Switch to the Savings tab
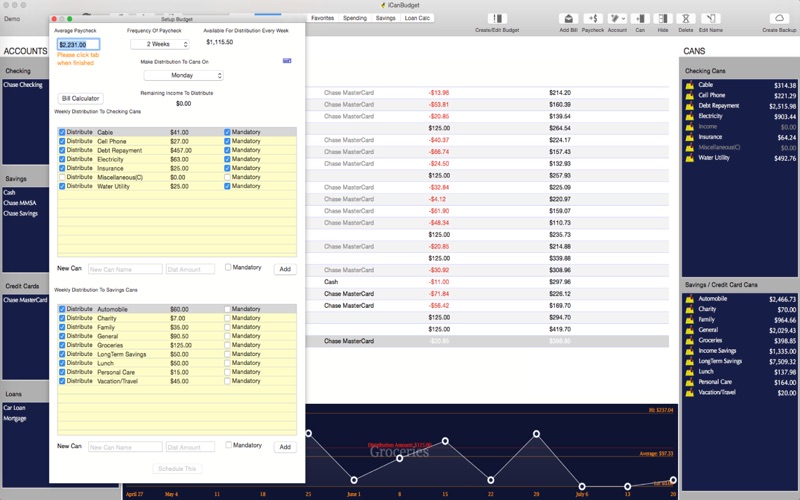The width and height of the screenshot is (800, 500). tap(385, 18)
